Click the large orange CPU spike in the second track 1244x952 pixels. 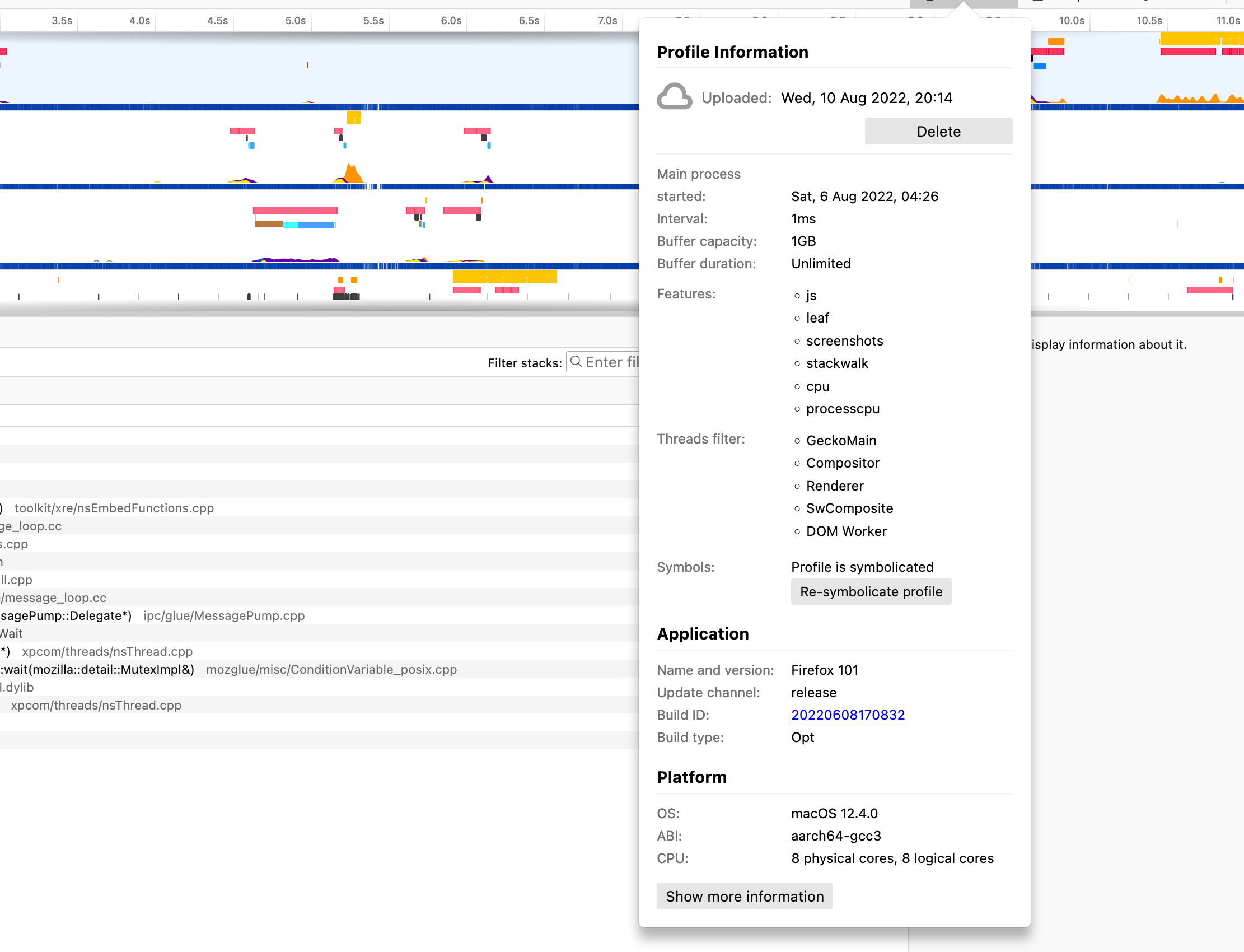click(353, 174)
